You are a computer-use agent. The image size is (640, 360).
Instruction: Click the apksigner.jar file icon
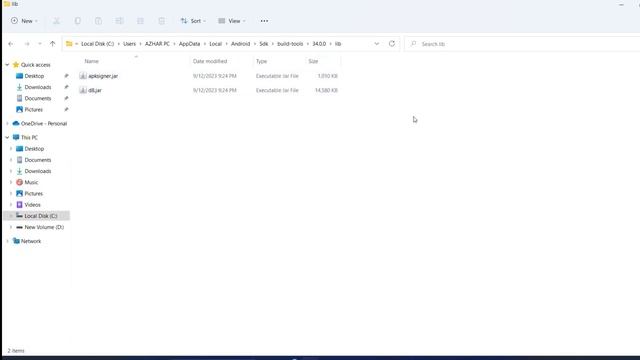coord(83,76)
